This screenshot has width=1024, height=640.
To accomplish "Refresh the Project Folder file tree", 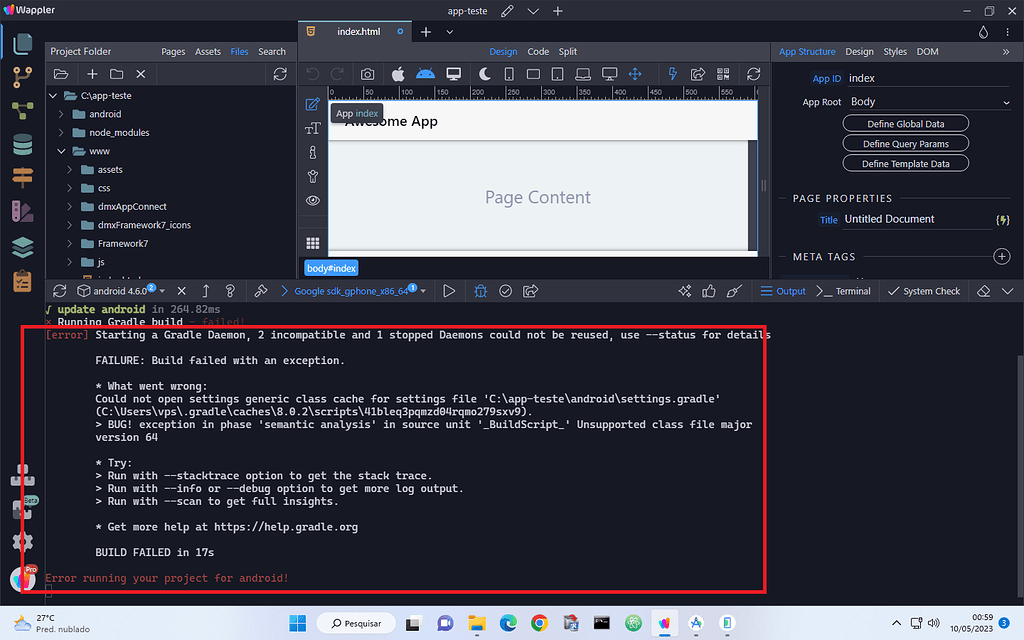I will point(280,74).
